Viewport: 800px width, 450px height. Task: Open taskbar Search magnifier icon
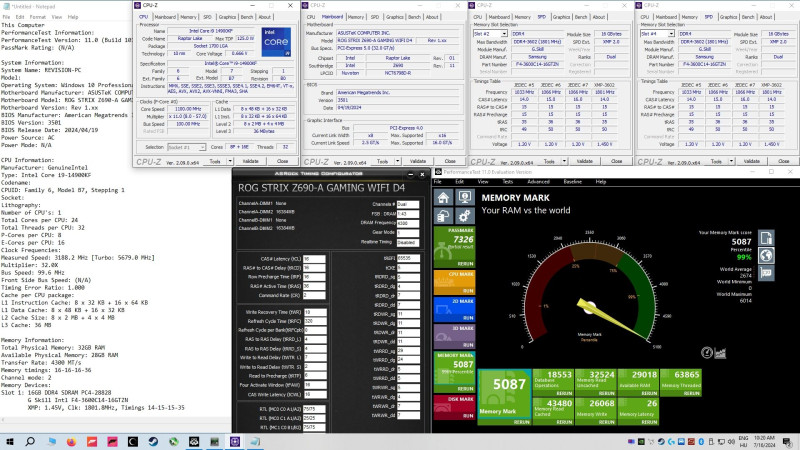[x=30, y=442]
